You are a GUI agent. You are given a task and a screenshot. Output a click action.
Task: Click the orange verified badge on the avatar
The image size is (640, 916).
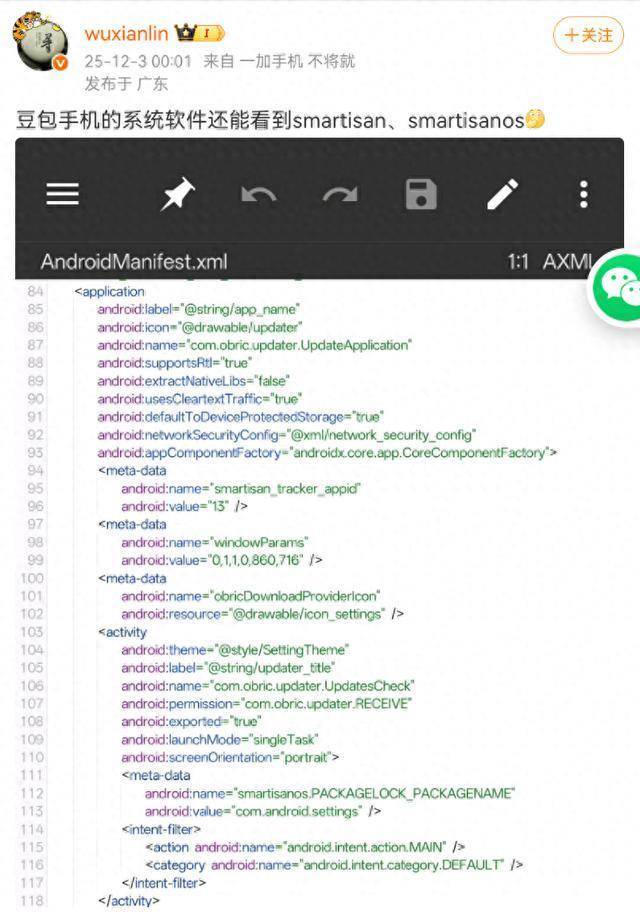(60, 63)
